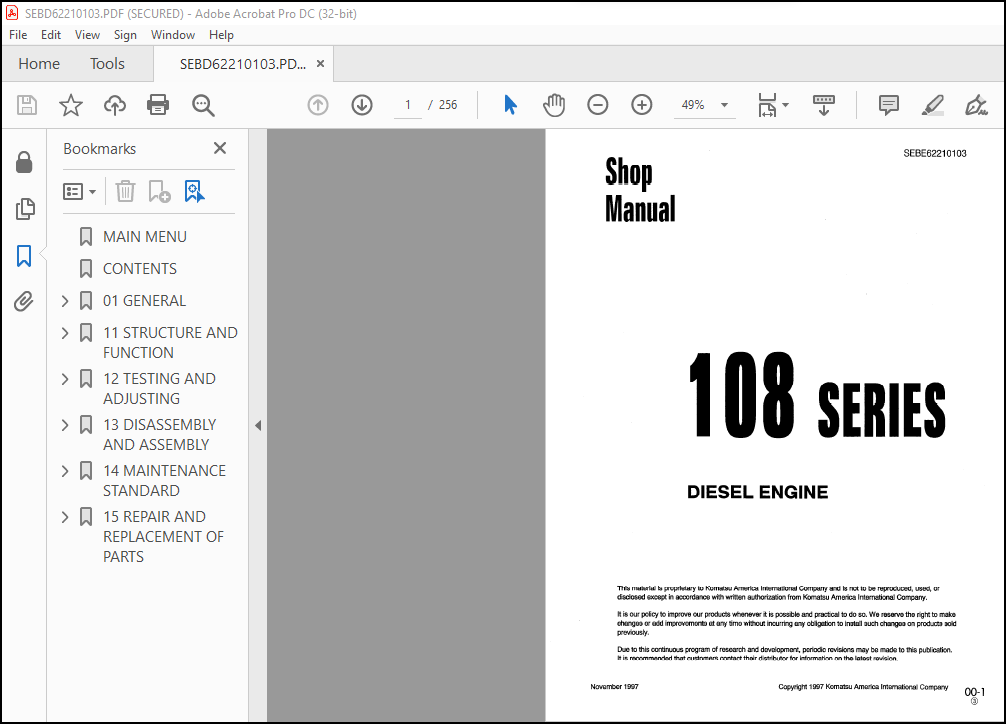Open 12 TESTING AND ADJUSTING bookmark
Screen dimensions: 1006x724
click(x=159, y=388)
